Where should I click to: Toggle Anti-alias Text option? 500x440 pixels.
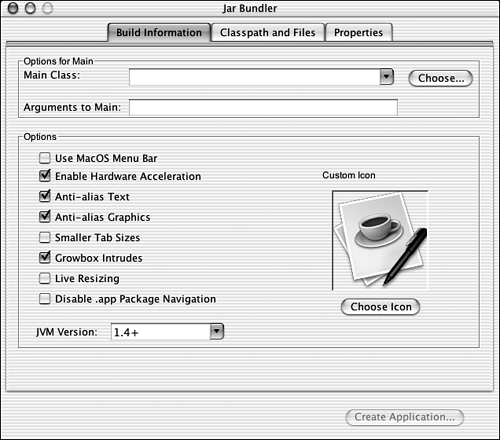45,196
